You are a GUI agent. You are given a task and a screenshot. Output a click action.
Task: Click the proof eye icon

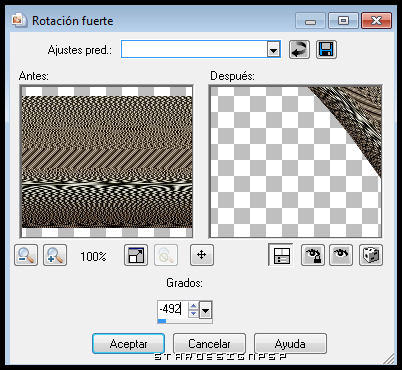[341, 255]
